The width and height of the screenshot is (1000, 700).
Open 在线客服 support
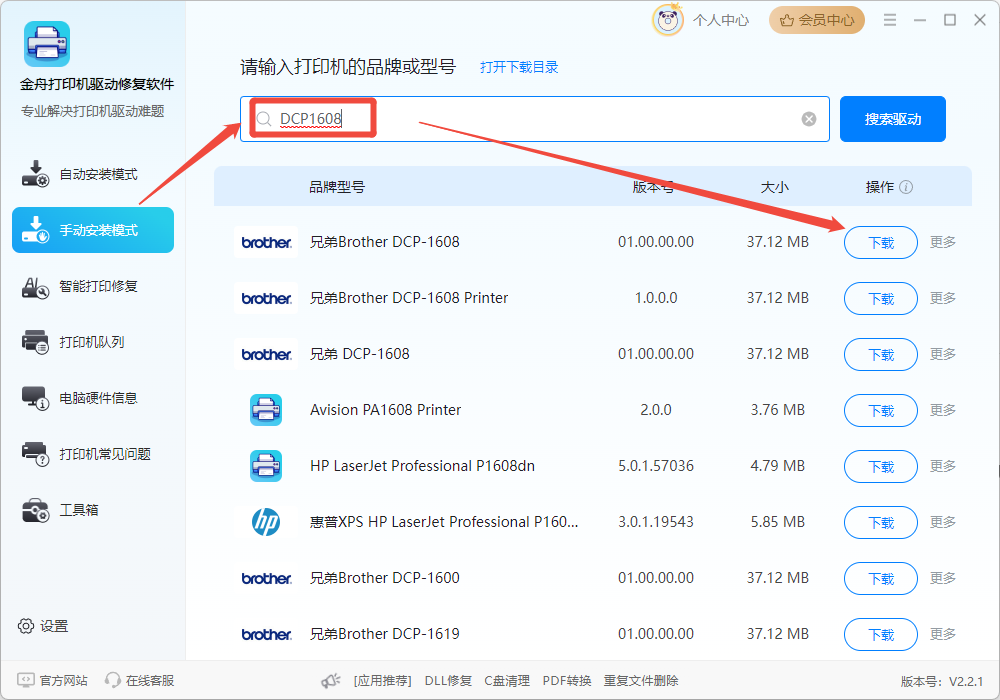click(x=140, y=681)
